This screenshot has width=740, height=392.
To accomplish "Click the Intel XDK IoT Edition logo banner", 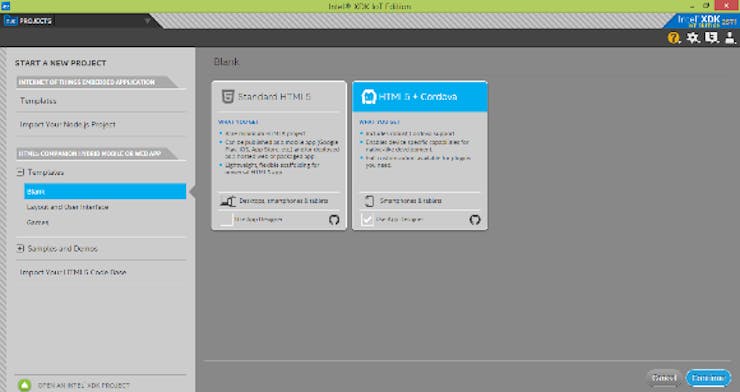I will (x=703, y=21).
